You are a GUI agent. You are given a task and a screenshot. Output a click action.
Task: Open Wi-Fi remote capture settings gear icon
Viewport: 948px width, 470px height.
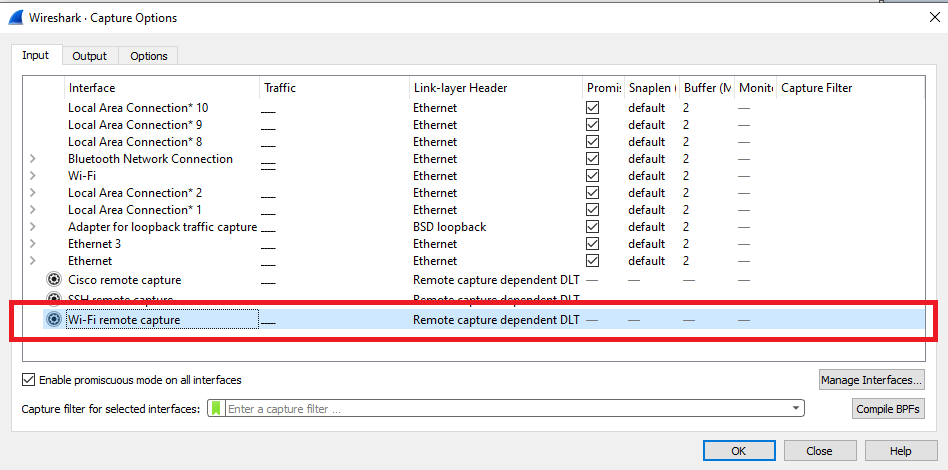point(54,319)
